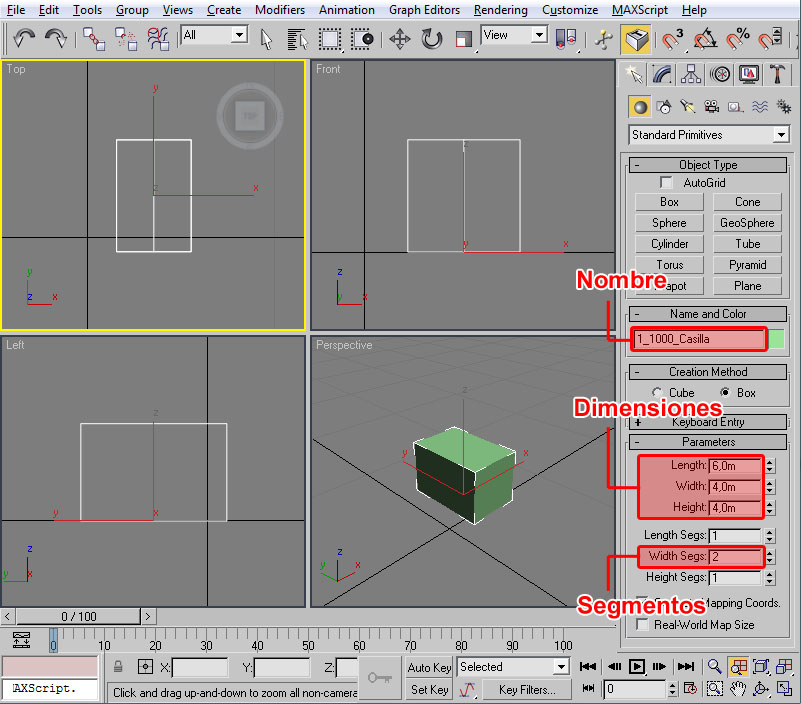Select the Cube creation method radio
The image size is (801, 704).
tap(657, 393)
